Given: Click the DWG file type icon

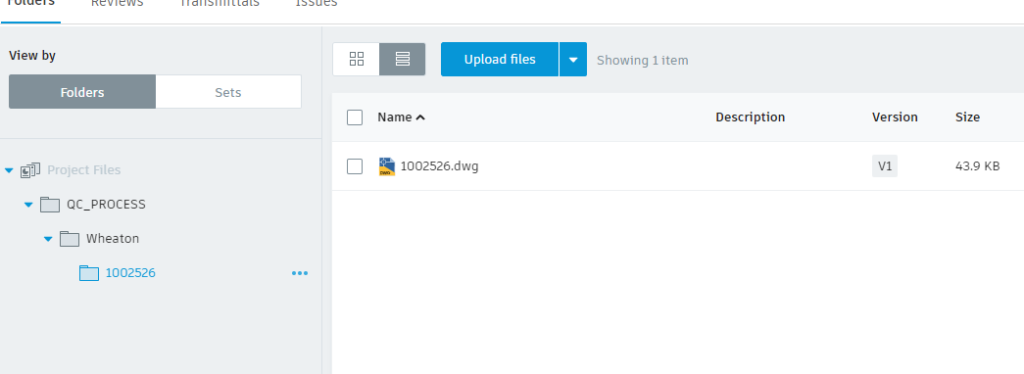Looking at the screenshot, I should (x=387, y=166).
